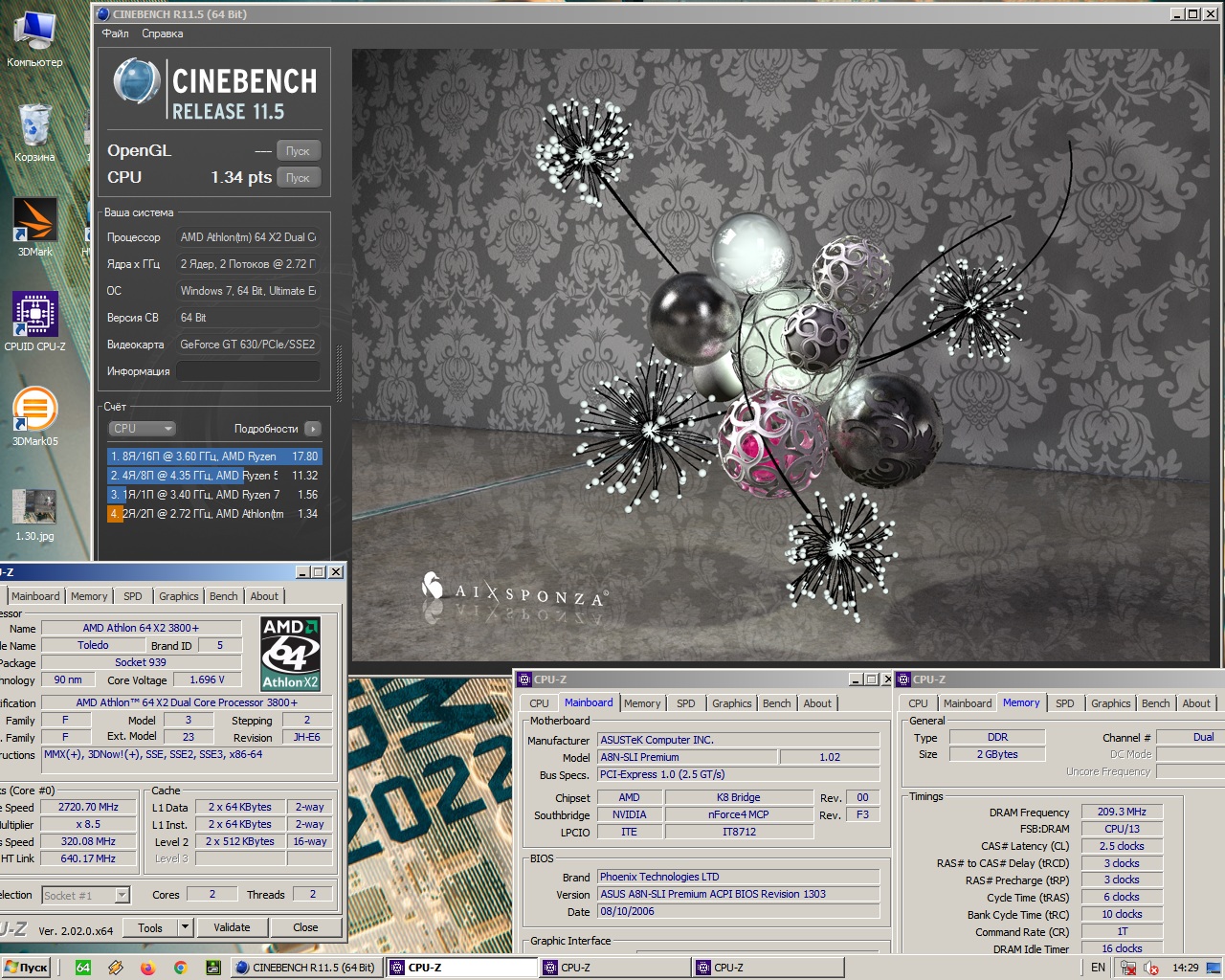Launch Firefox from the taskbar quick launch
The width and height of the screenshot is (1225, 980).
click(x=147, y=968)
